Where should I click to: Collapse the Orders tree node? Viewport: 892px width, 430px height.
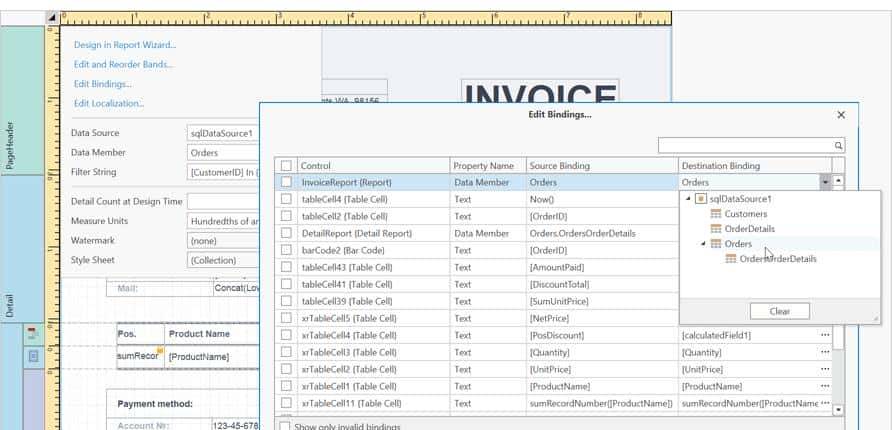(703, 244)
